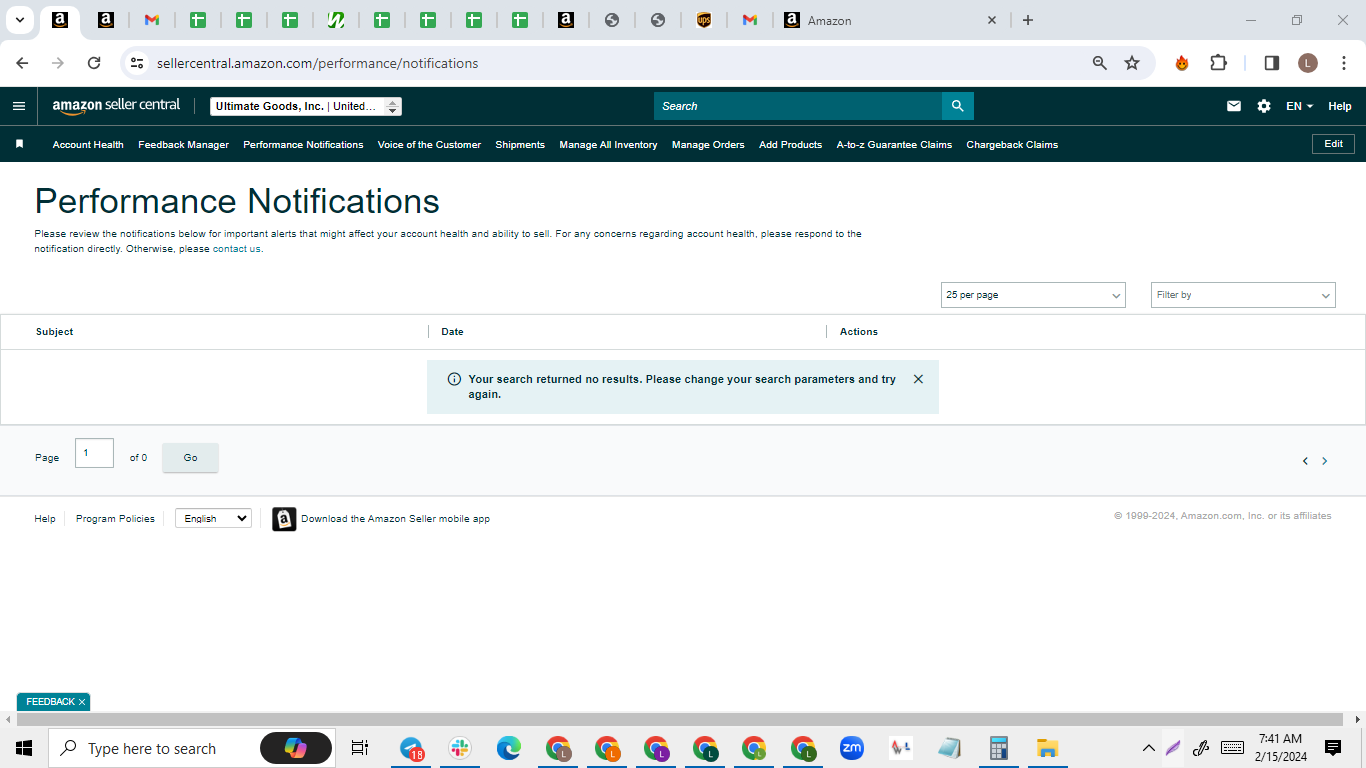Click the amazon seller central logo
This screenshot has width=1366, height=768.
coord(116,105)
